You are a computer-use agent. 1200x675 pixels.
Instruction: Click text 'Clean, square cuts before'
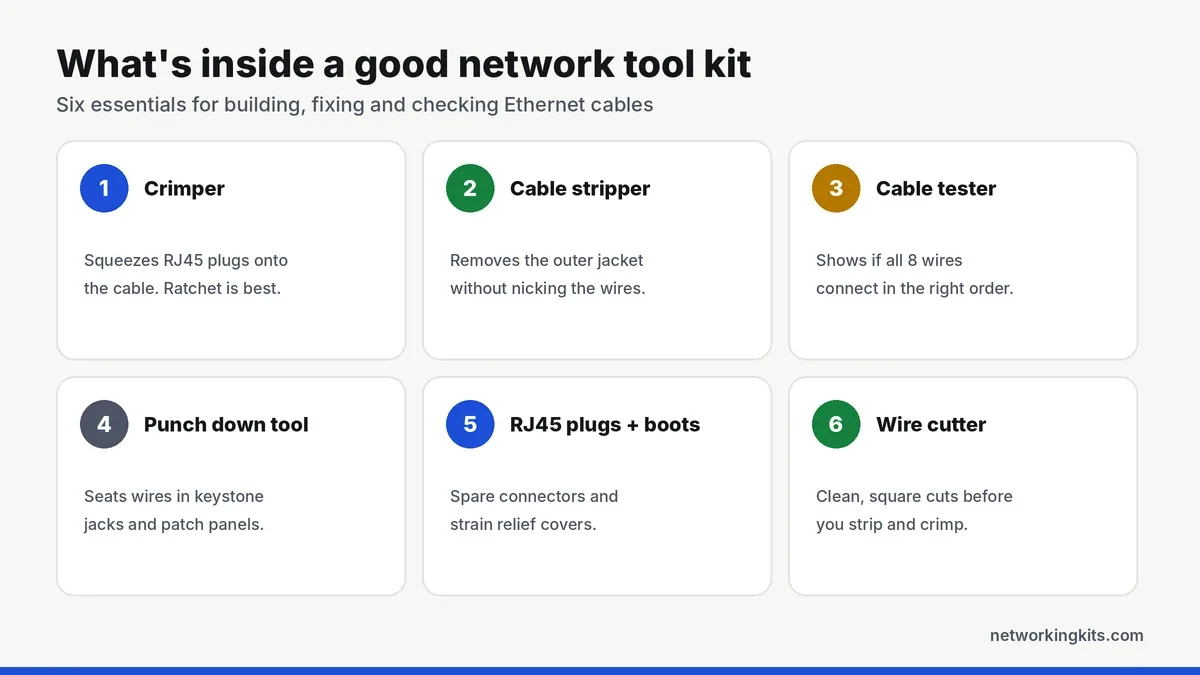914,496
